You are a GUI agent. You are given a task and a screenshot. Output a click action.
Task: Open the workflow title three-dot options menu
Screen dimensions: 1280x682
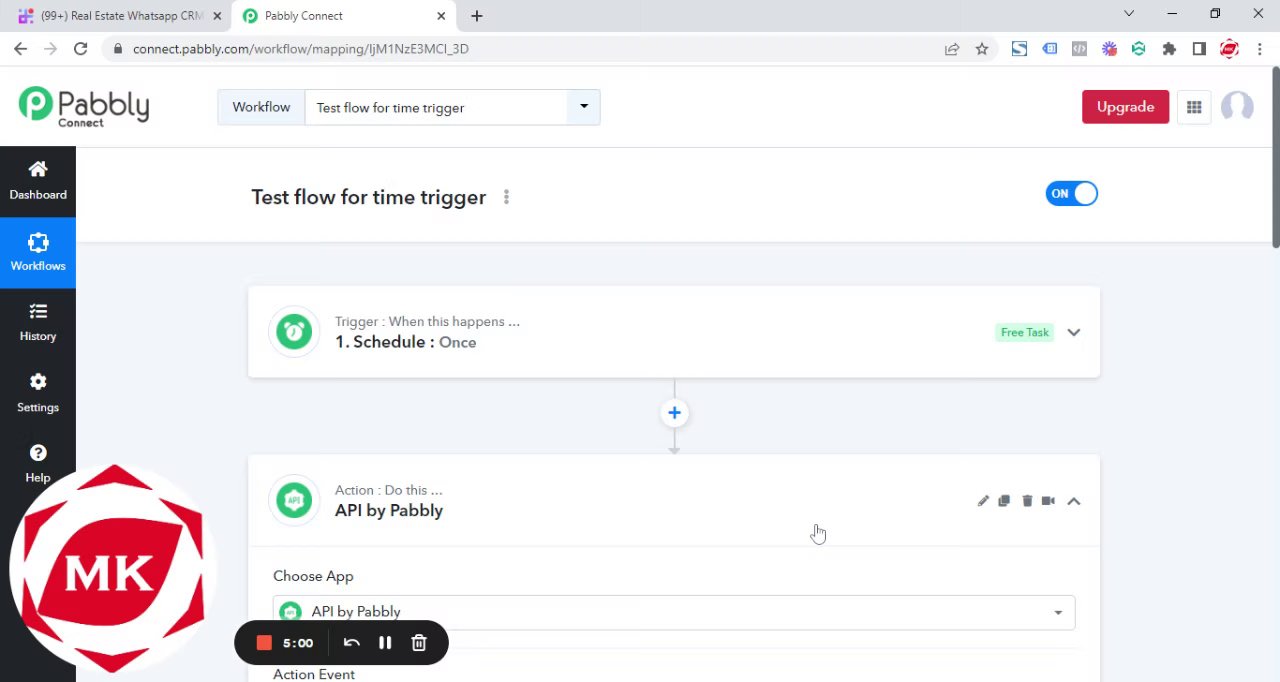tap(506, 197)
